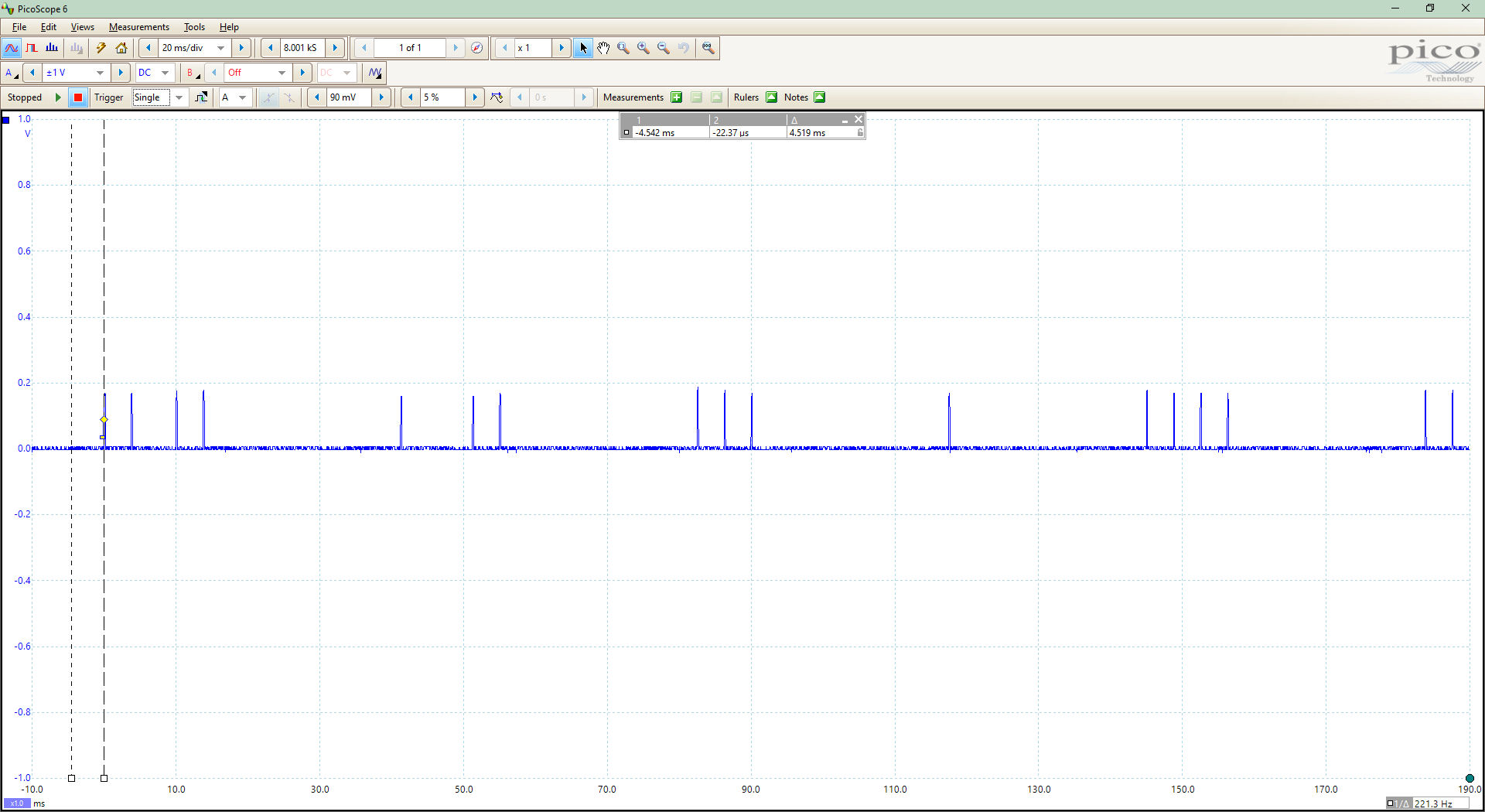Decrease the 5 % pre-trigger value

pyautogui.click(x=410, y=97)
